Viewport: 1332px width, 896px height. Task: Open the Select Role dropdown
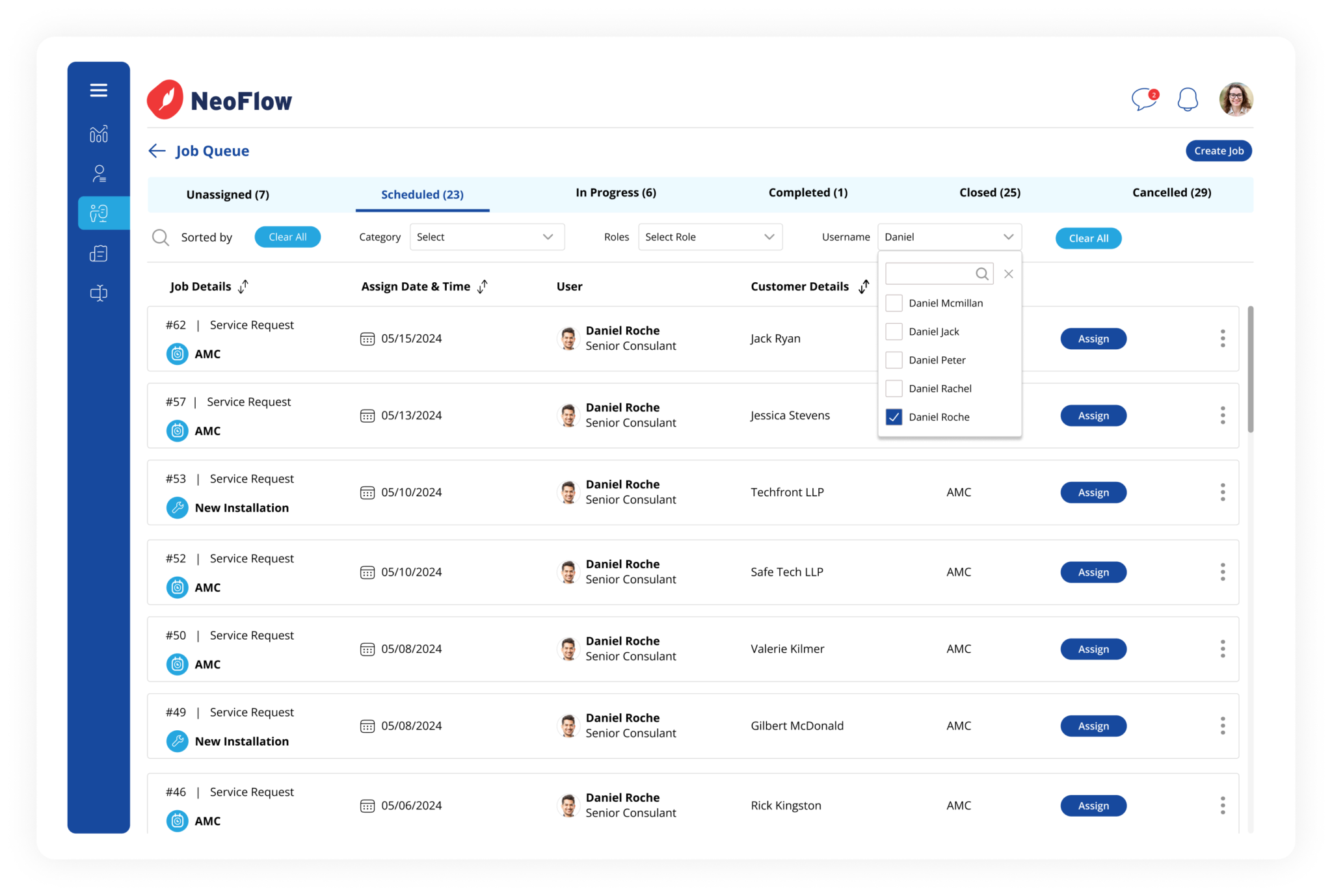[x=710, y=237]
